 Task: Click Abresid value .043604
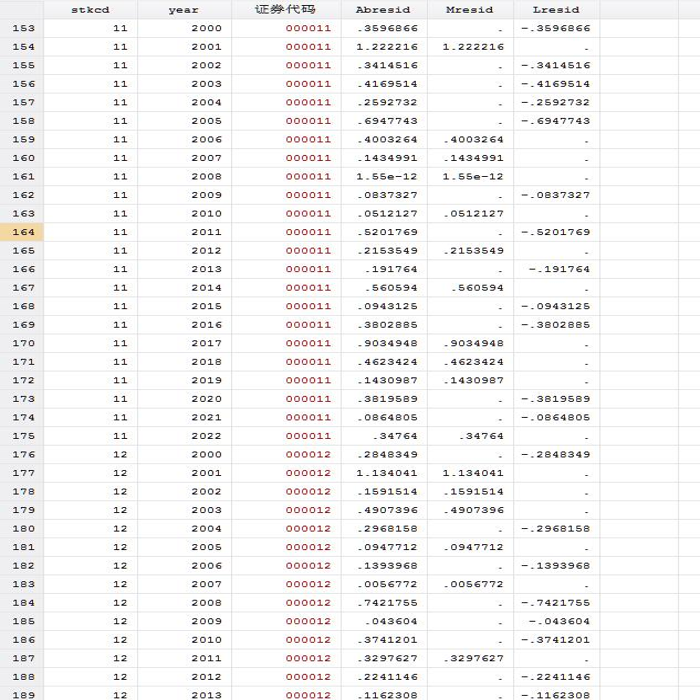pos(391,621)
